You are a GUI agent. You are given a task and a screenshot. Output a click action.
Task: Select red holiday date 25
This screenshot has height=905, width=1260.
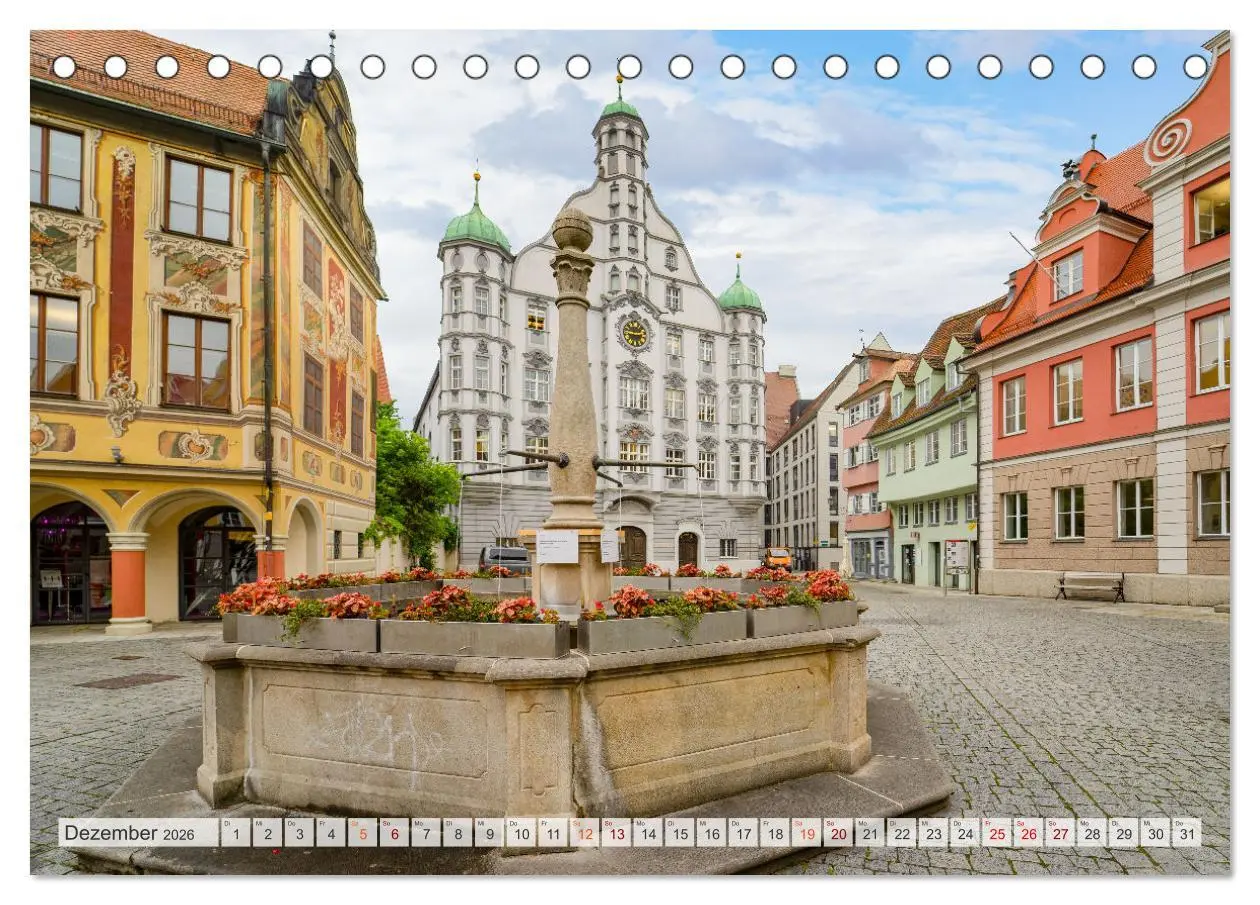995,833
